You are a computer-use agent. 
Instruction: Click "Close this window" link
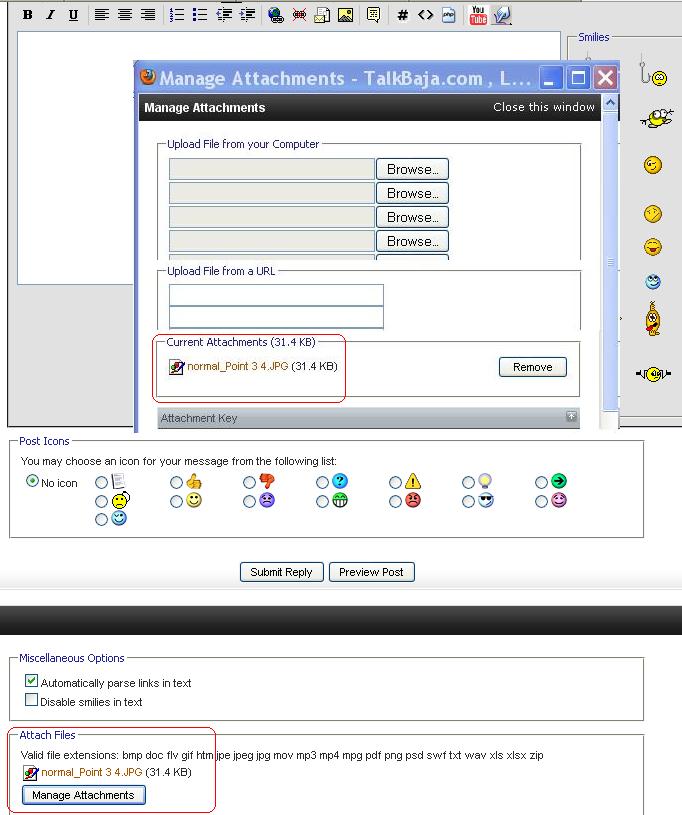(x=543, y=107)
